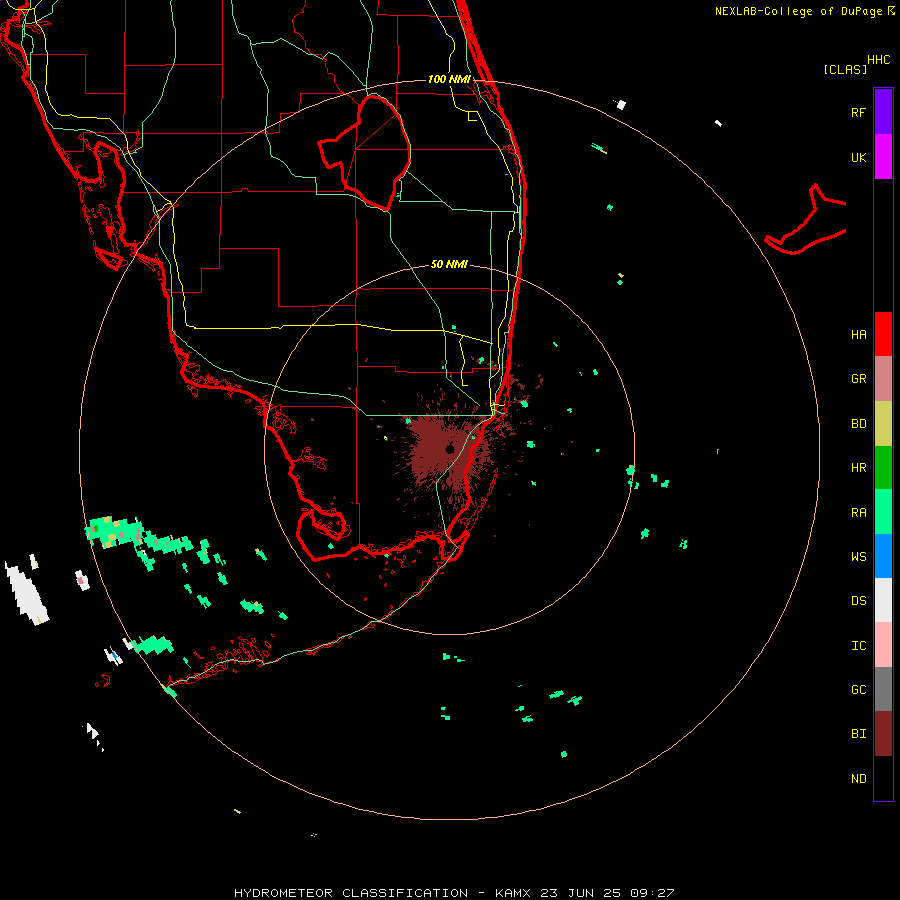Click the BI legend label
Screen dimensions: 900x900
[858, 734]
